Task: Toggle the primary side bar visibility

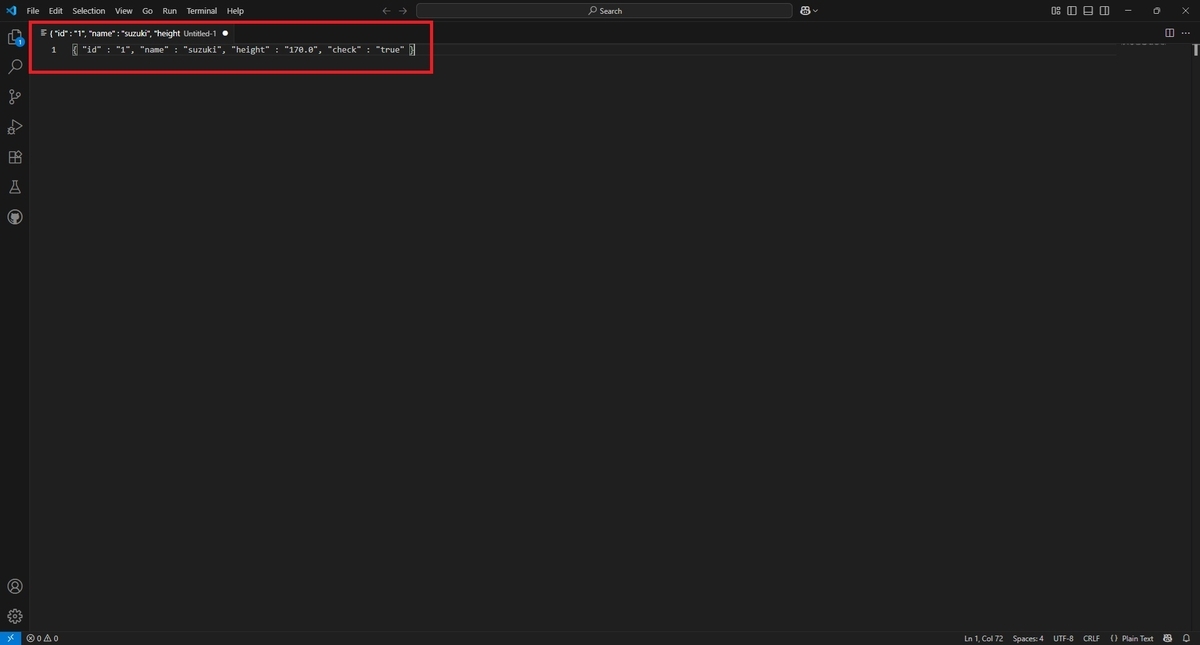Action: coord(1071,10)
